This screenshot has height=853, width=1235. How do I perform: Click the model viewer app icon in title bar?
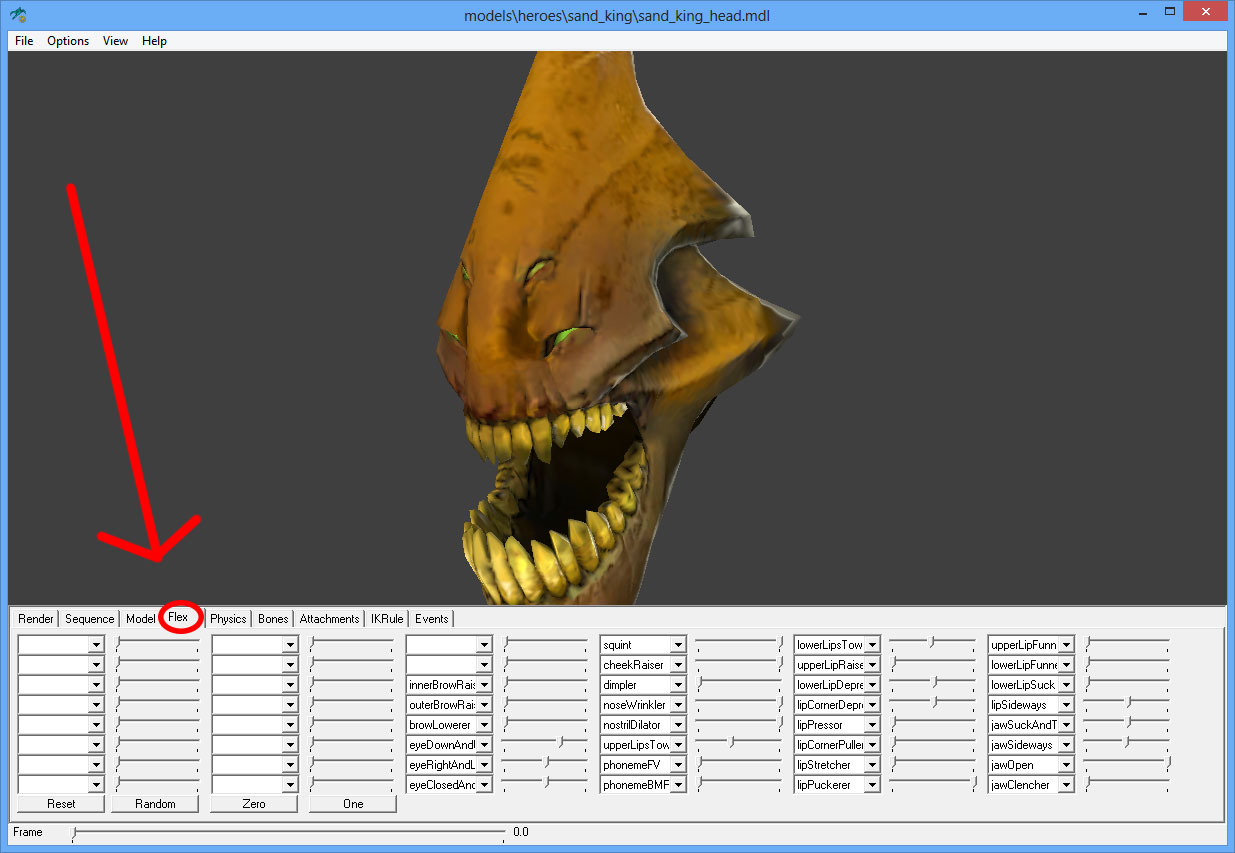(18, 15)
